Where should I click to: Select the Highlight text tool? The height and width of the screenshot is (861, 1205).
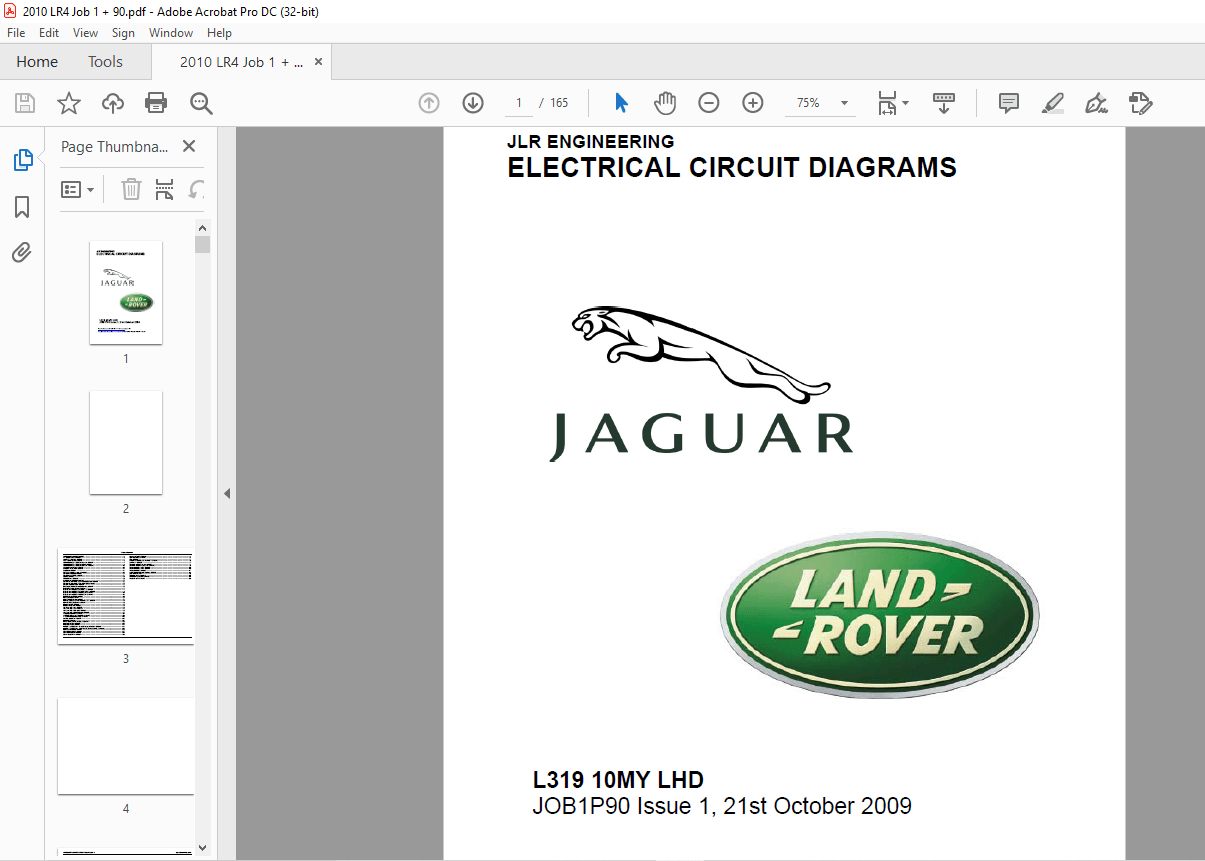pyautogui.click(x=1052, y=103)
